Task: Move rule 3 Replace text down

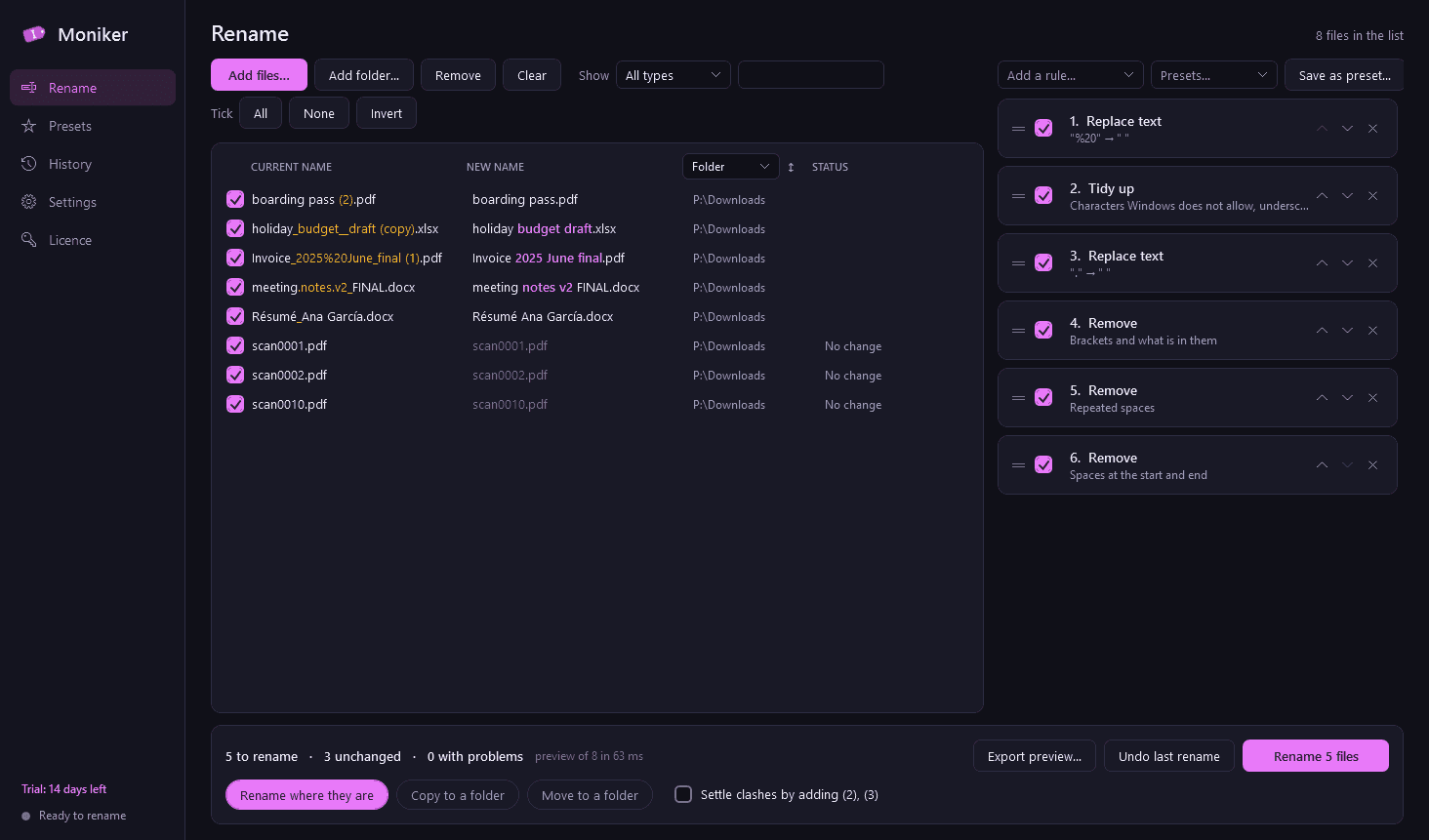Action: coord(1347,263)
